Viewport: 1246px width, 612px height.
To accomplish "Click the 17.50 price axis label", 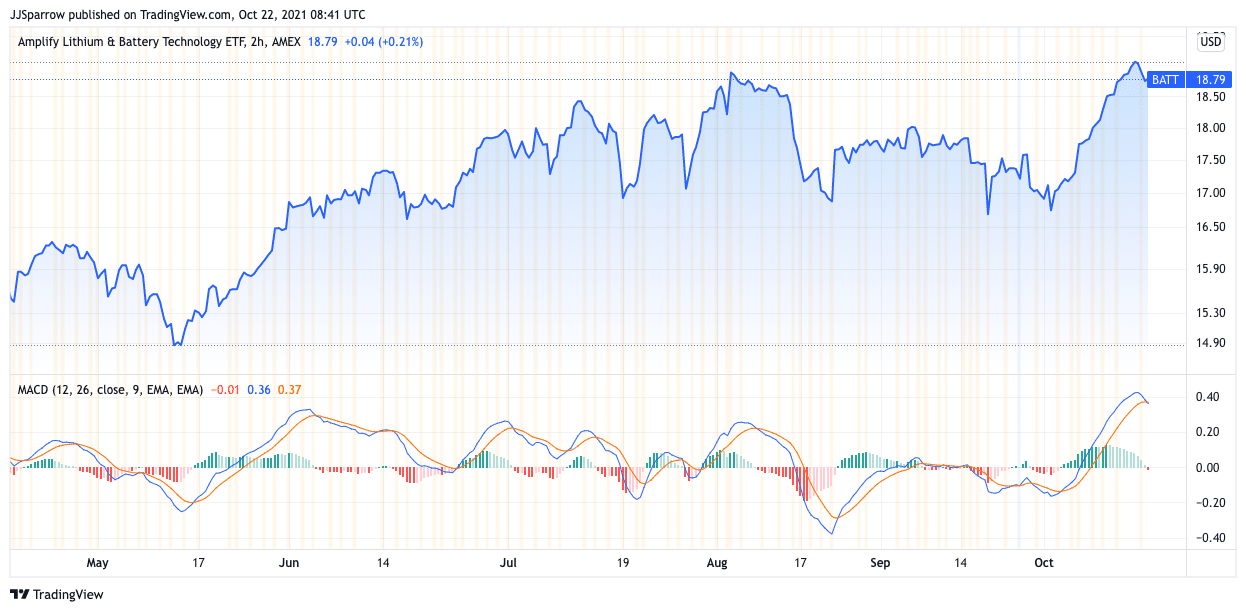I will [x=1211, y=160].
